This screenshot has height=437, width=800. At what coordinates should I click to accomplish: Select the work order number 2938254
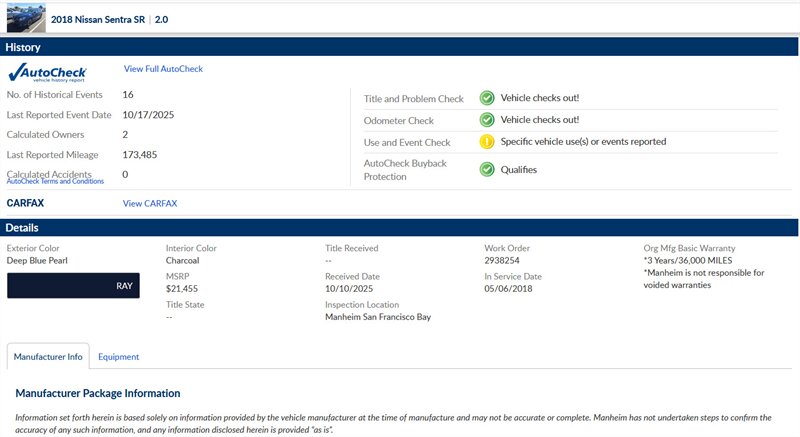pyautogui.click(x=505, y=260)
